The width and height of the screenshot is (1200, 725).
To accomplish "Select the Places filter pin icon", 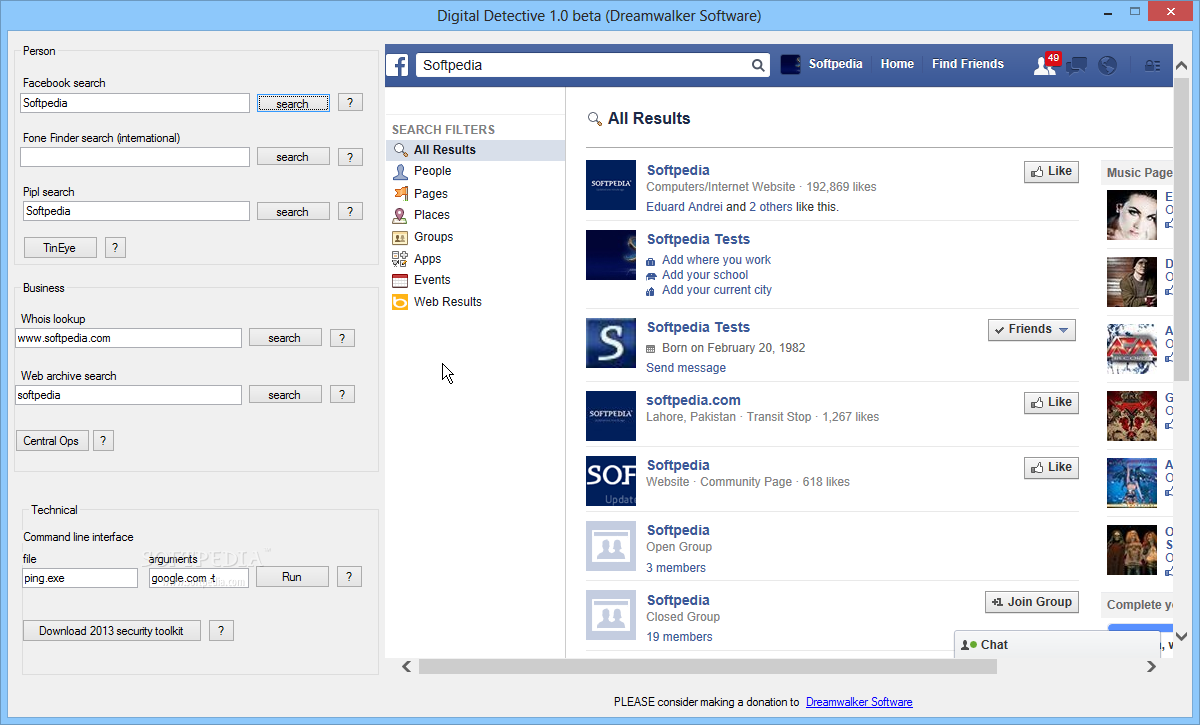I will coord(400,215).
